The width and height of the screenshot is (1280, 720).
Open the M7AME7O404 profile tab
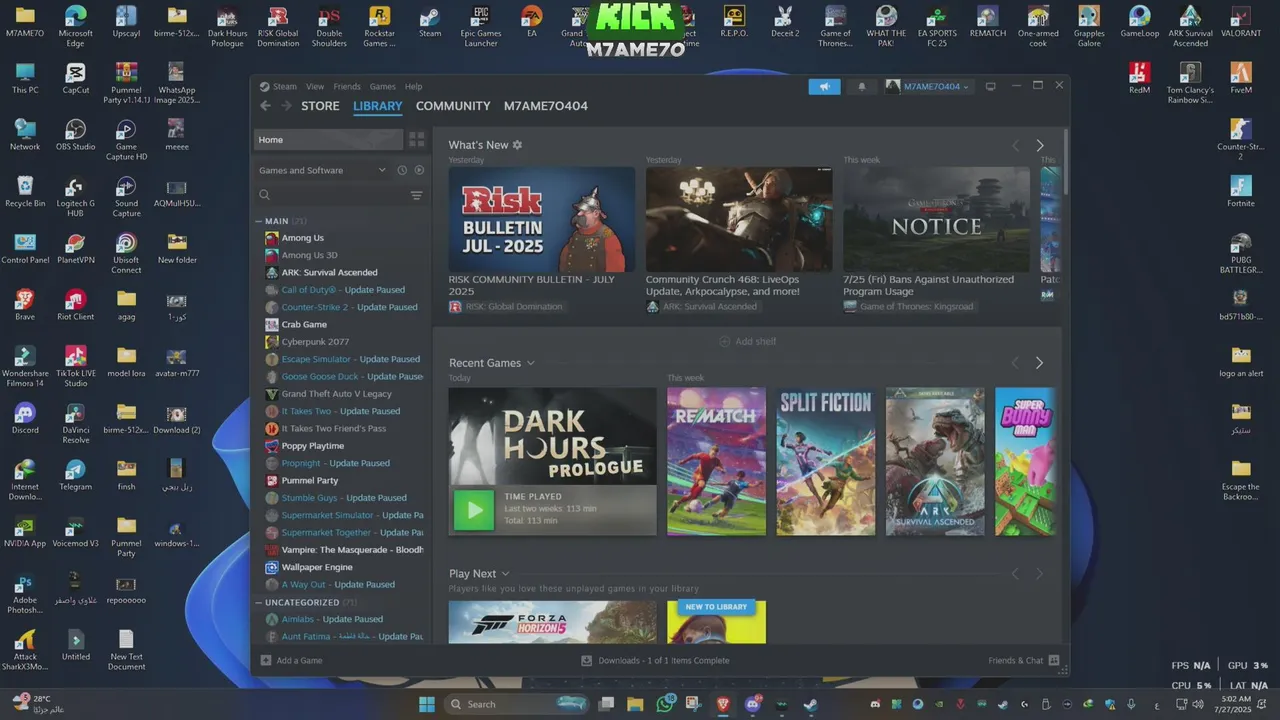tap(546, 106)
